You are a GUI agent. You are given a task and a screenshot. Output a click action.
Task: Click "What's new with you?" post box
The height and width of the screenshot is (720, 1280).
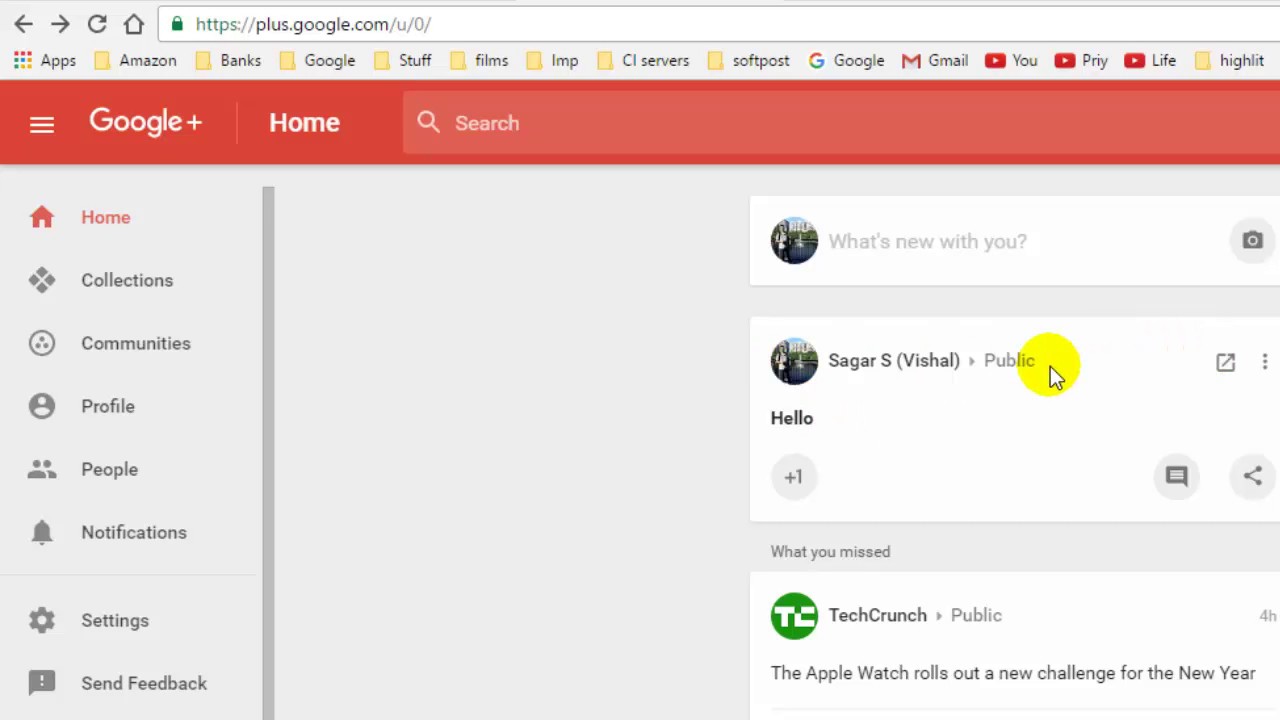pyautogui.click(x=927, y=241)
